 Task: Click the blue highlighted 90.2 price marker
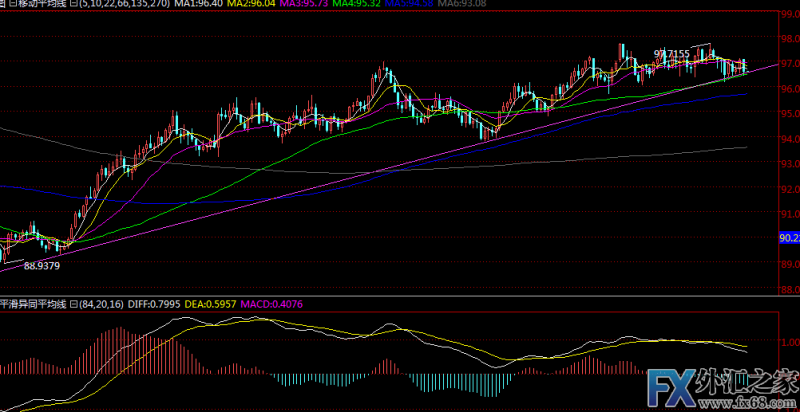pyautogui.click(x=790, y=238)
